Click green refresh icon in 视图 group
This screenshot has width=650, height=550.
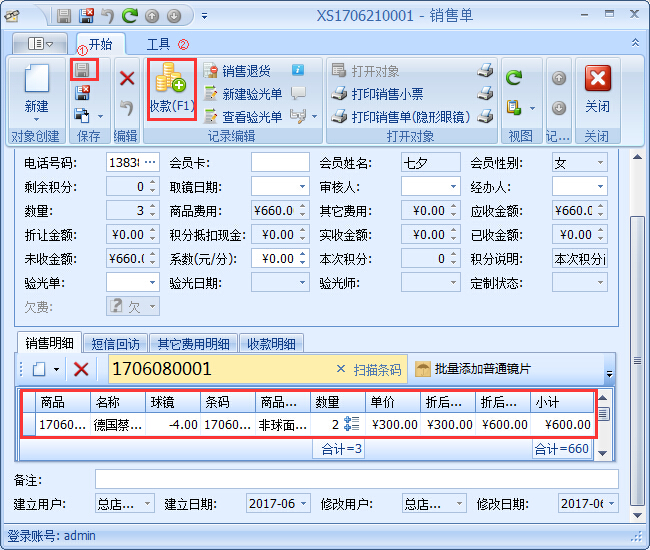[514, 78]
